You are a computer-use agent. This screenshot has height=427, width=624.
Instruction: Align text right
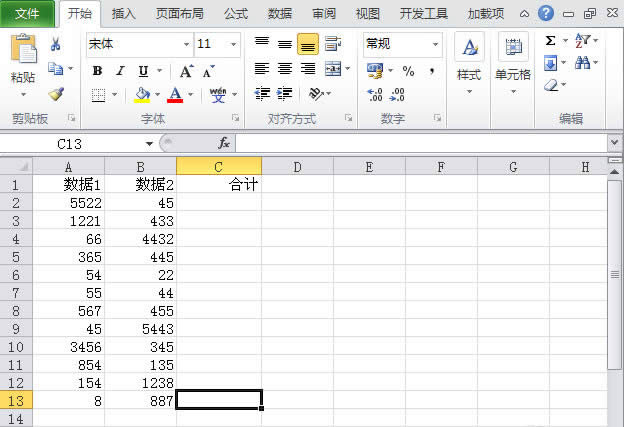pyautogui.click(x=308, y=68)
